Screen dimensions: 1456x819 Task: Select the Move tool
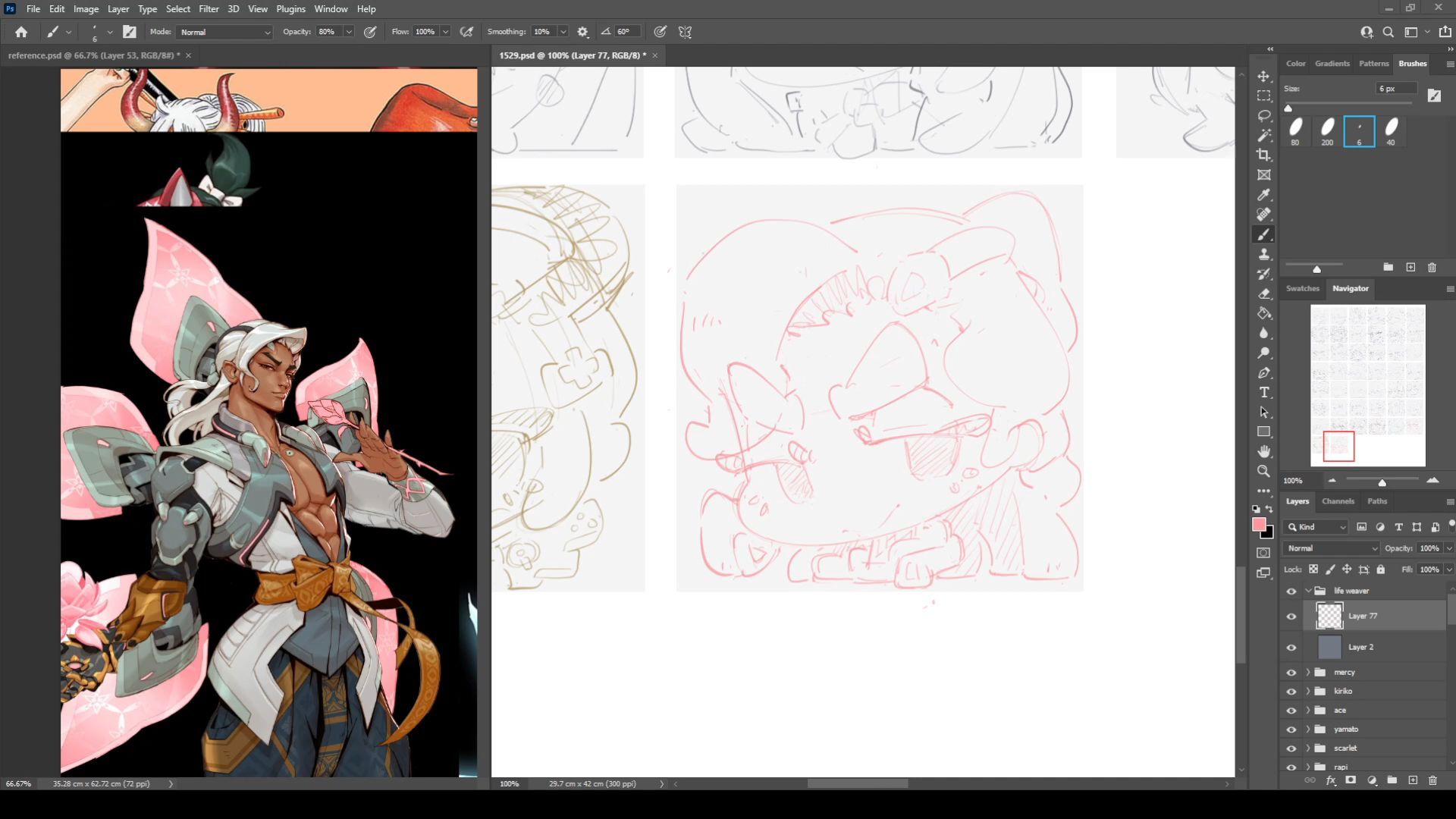[x=1263, y=76]
